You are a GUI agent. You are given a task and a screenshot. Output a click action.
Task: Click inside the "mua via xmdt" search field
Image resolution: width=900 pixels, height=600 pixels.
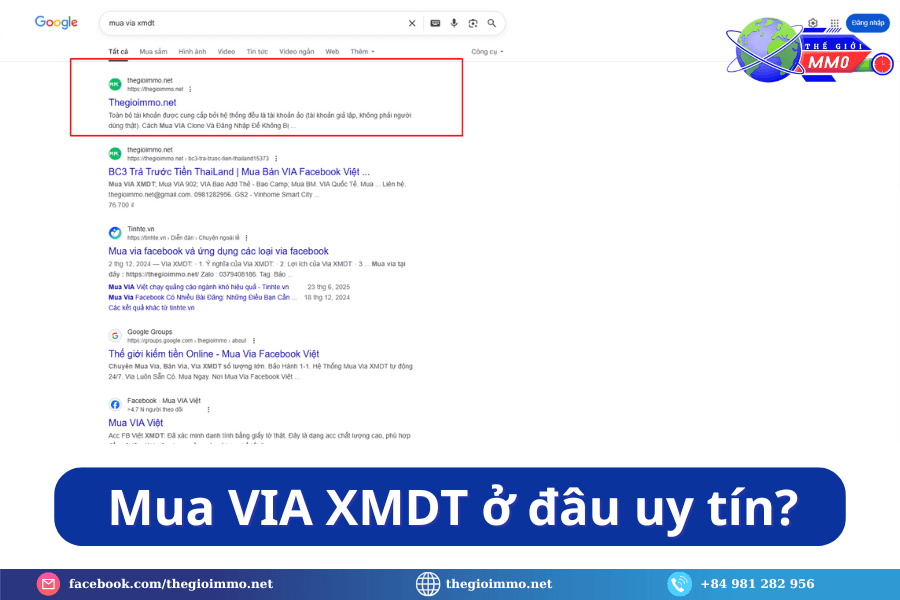(250, 23)
